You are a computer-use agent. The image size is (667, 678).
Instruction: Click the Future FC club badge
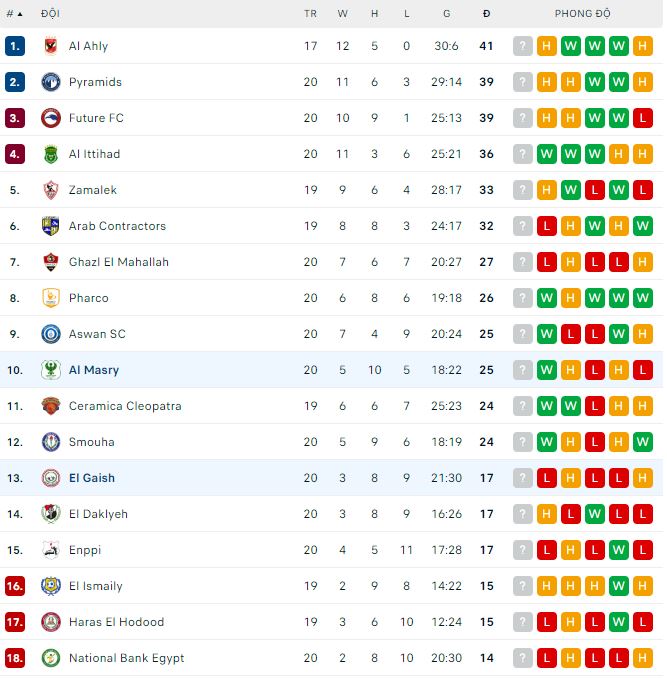[50, 118]
